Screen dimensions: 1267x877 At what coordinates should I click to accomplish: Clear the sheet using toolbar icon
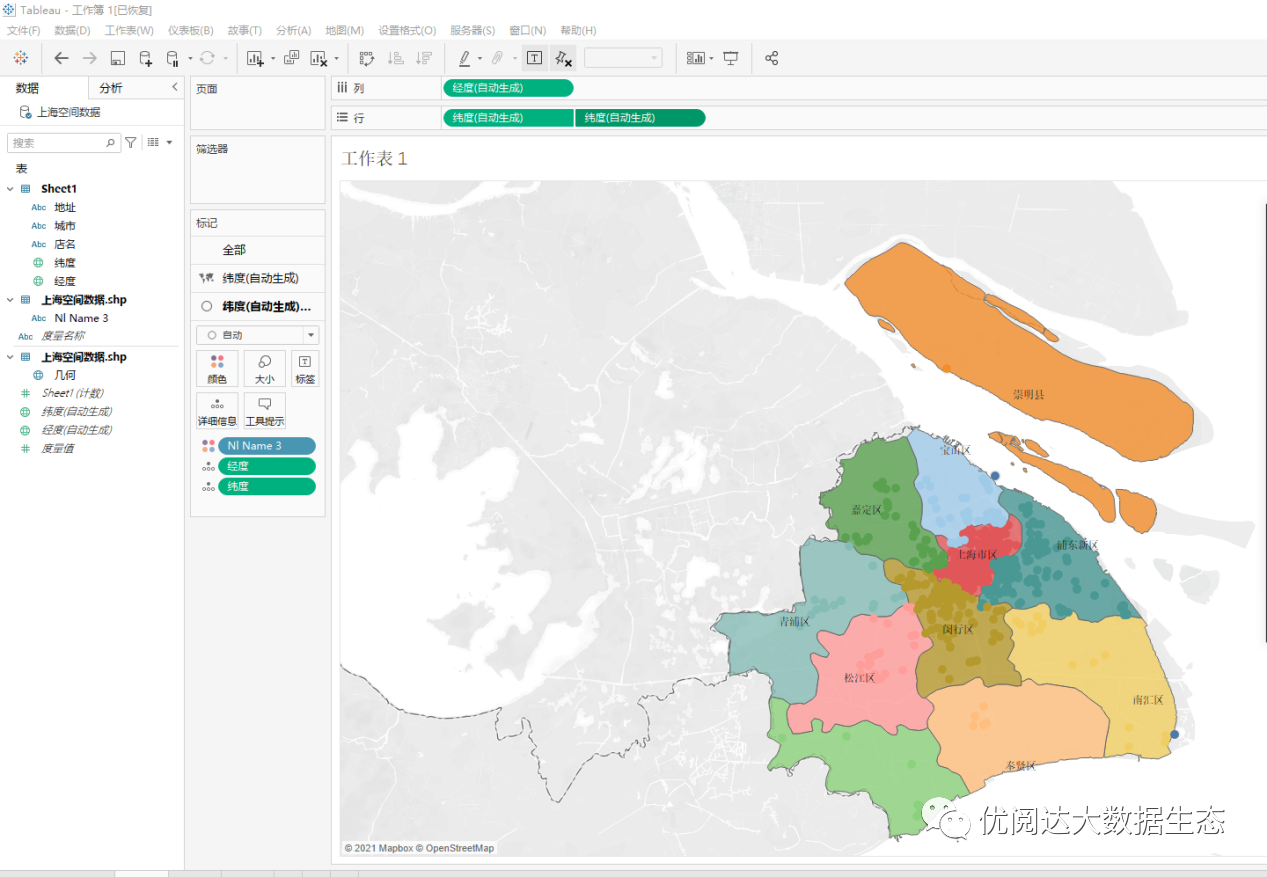click(319, 58)
